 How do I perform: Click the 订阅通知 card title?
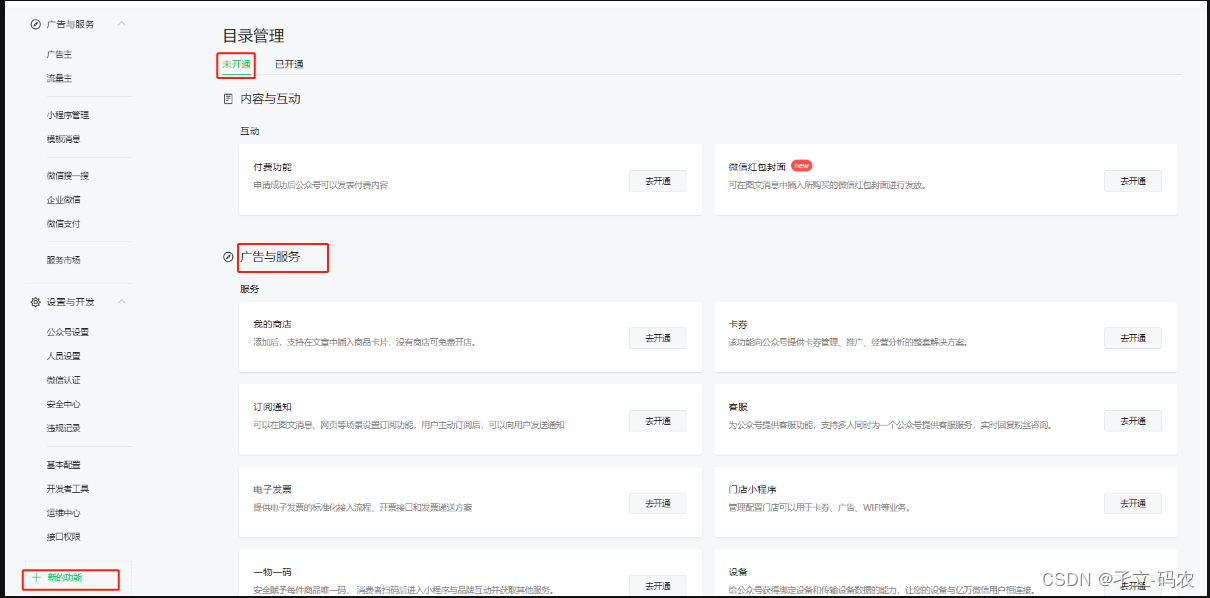(x=272, y=408)
